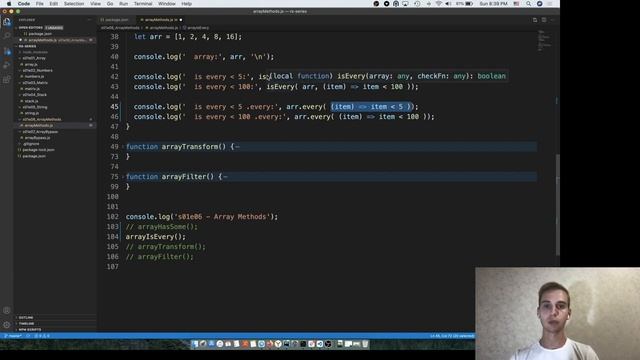Open the Trash in the Dock
This screenshot has width=640, height=360.
click(x=365, y=344)
